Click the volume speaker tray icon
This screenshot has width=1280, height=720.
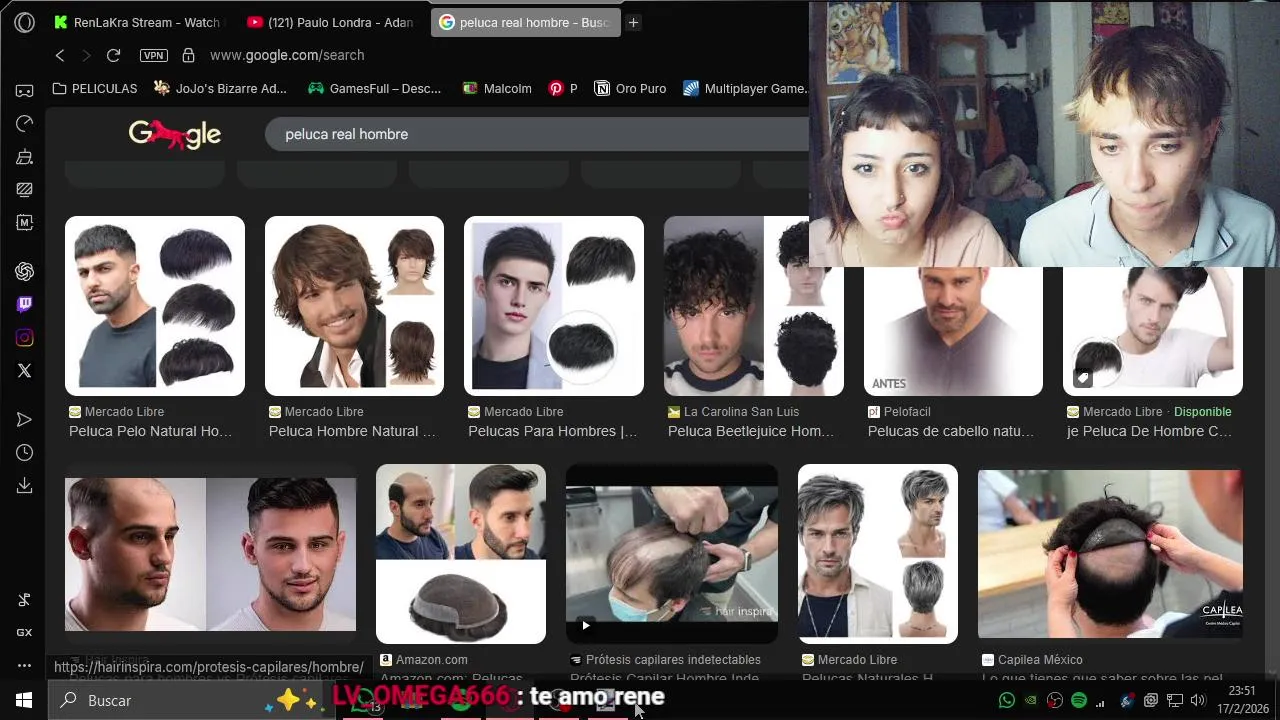point(1198,701)
